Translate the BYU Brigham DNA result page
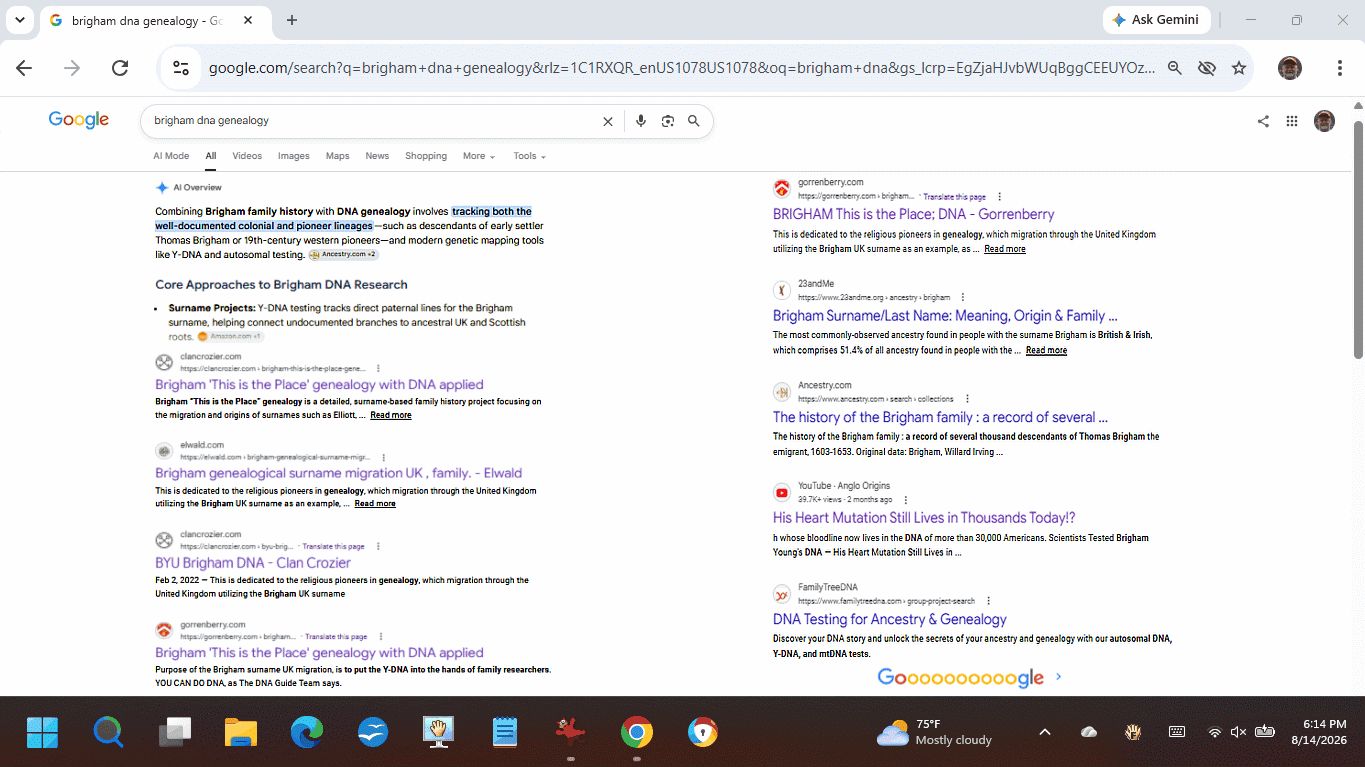Screen dimensions: 1365x767 point(334,547)
